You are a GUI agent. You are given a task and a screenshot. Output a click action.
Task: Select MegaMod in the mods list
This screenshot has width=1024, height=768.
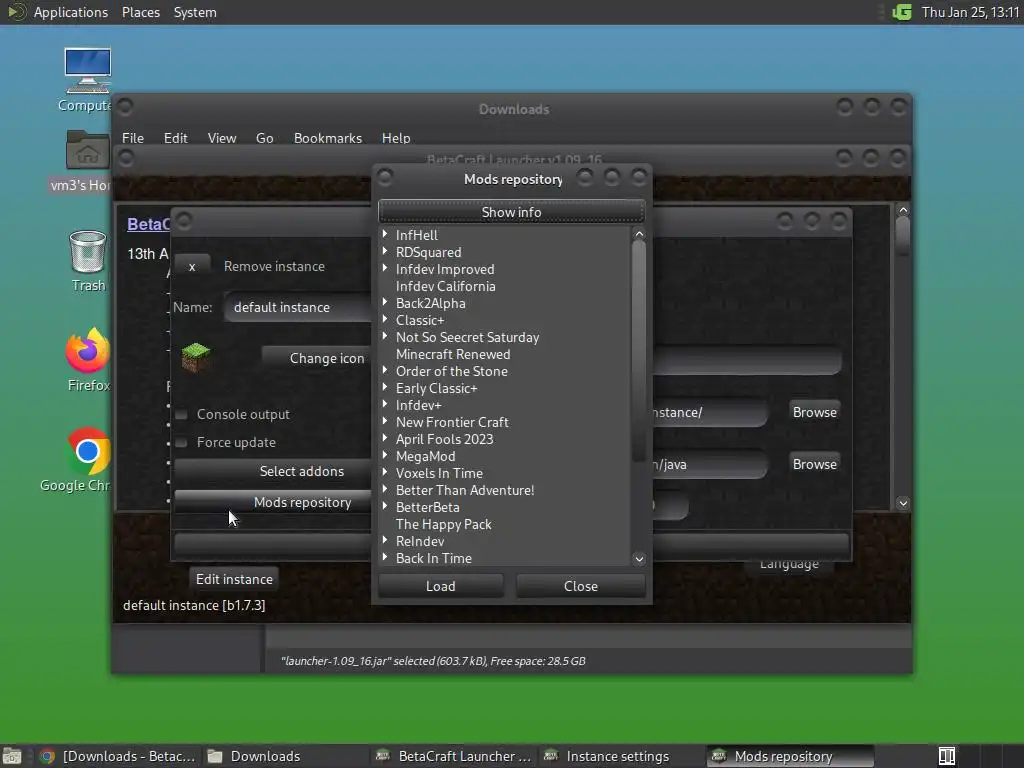[x=426, y=456]
